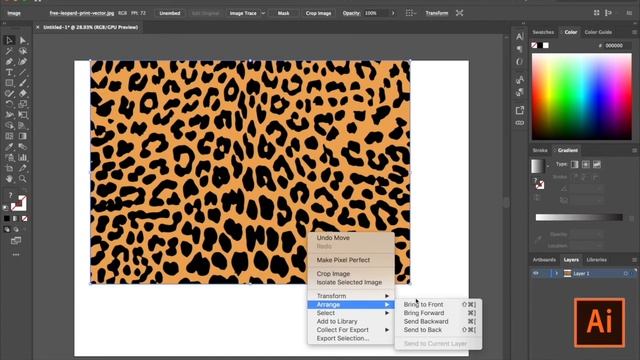Switch to the Stroke tab
The height and width of the screenshot is (360, 640).
(540, 151)
